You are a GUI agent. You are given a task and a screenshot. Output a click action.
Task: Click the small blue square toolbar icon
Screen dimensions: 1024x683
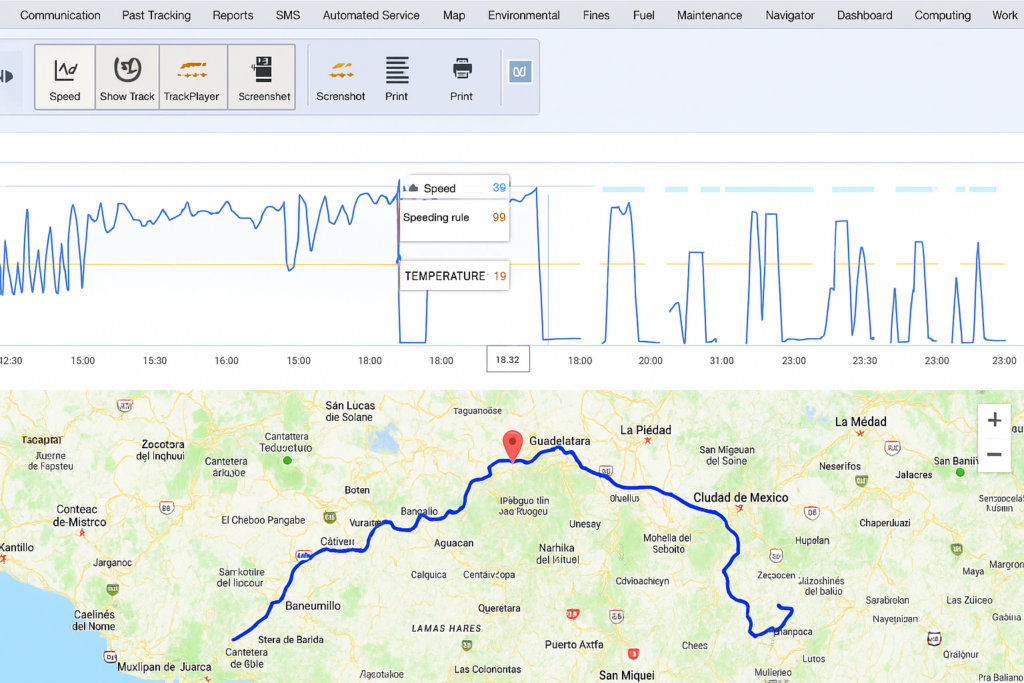[520, 72]
